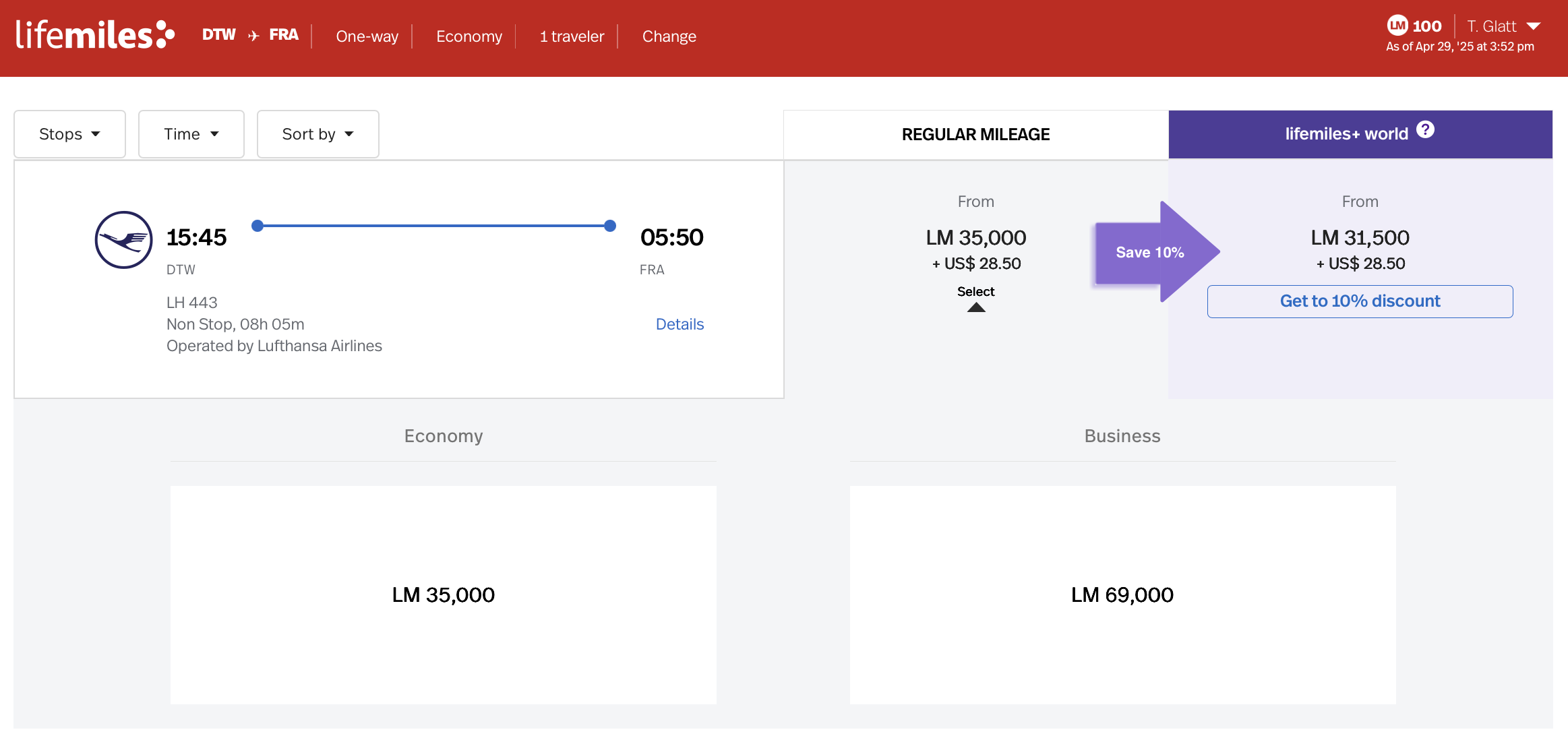This screenshot has width=1568, height=736.
Task: Click the FRA destination code in header
Action: coord(284,35)
